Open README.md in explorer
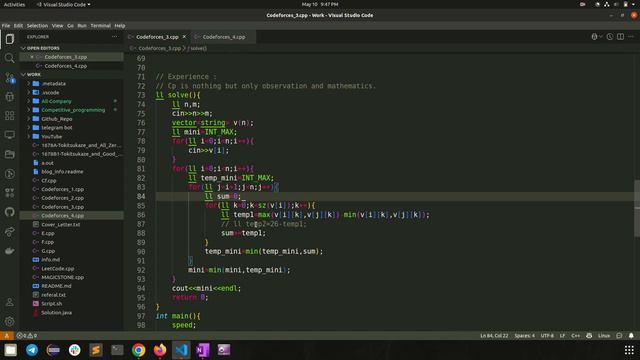The image size is (640, 360). point(56,286)
